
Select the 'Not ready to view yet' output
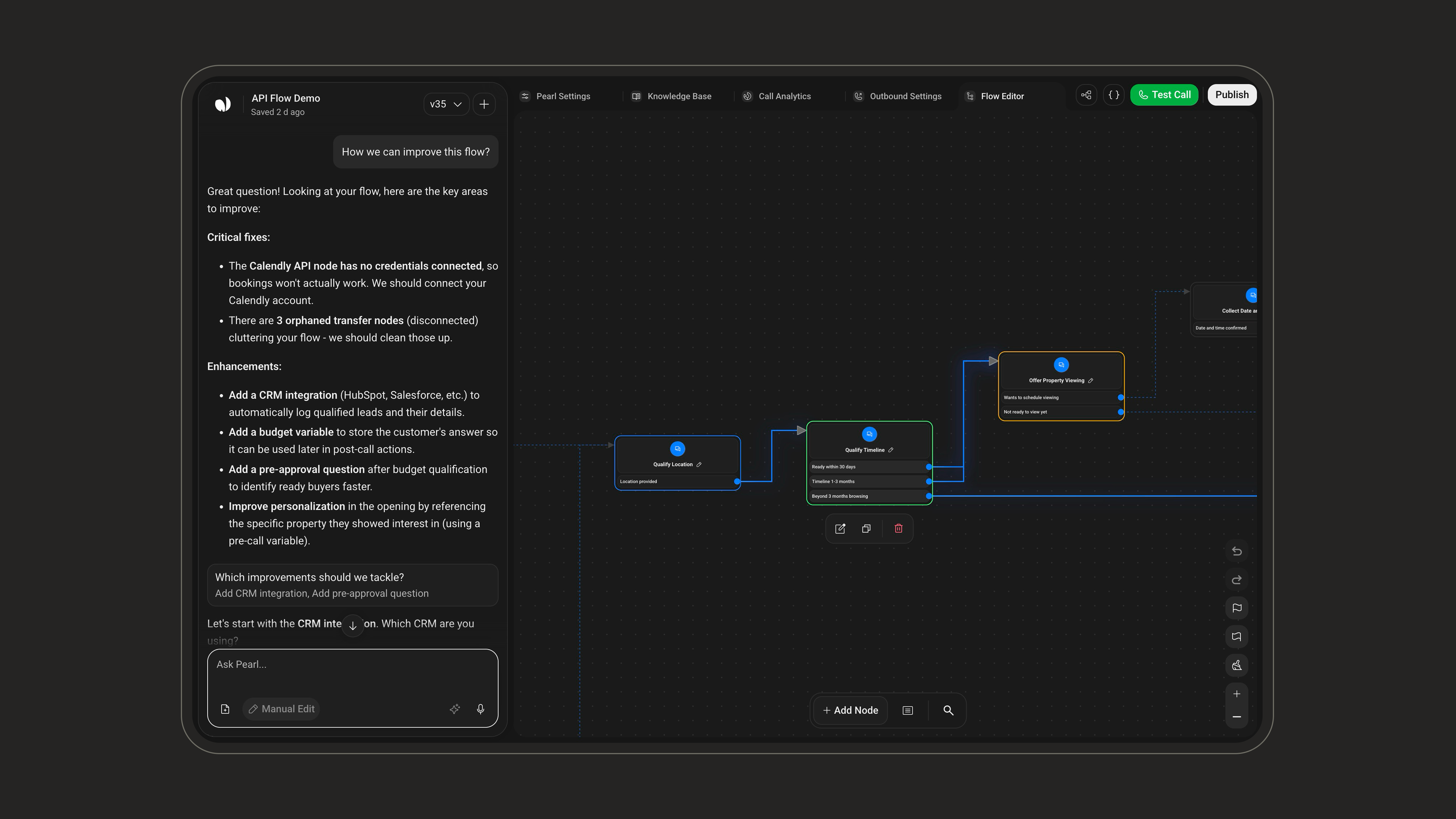(x=1062, y=412)
